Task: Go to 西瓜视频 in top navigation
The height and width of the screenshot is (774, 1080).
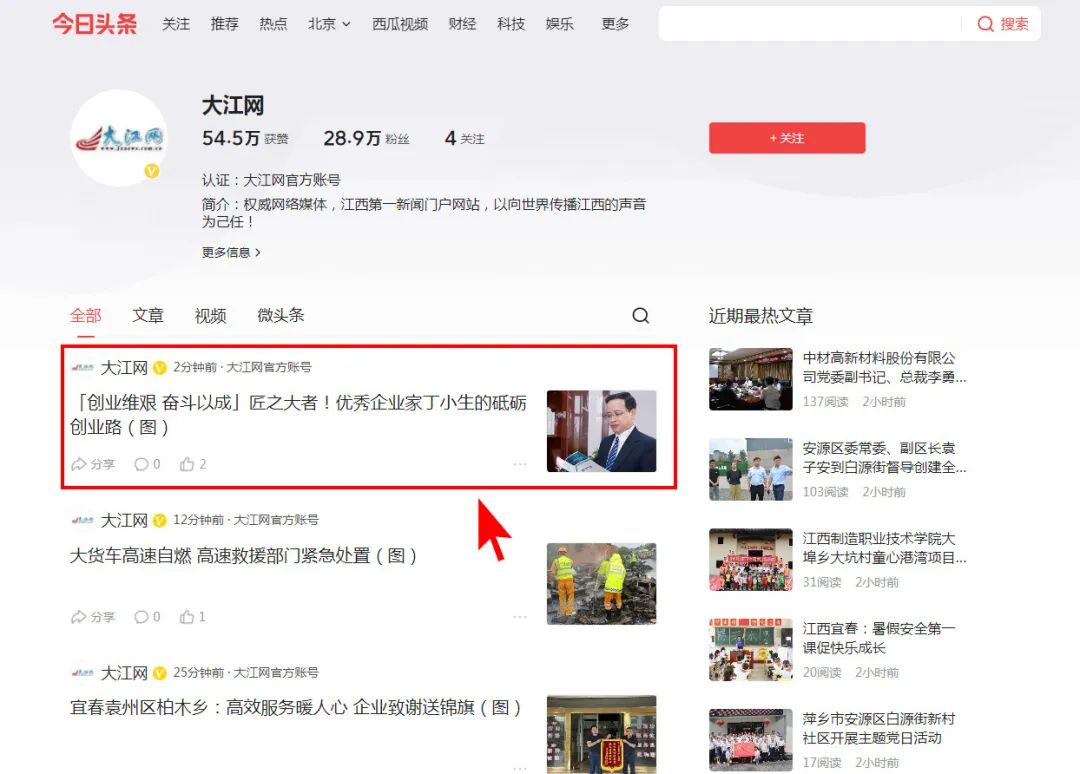Action: [x=399, y=24]
